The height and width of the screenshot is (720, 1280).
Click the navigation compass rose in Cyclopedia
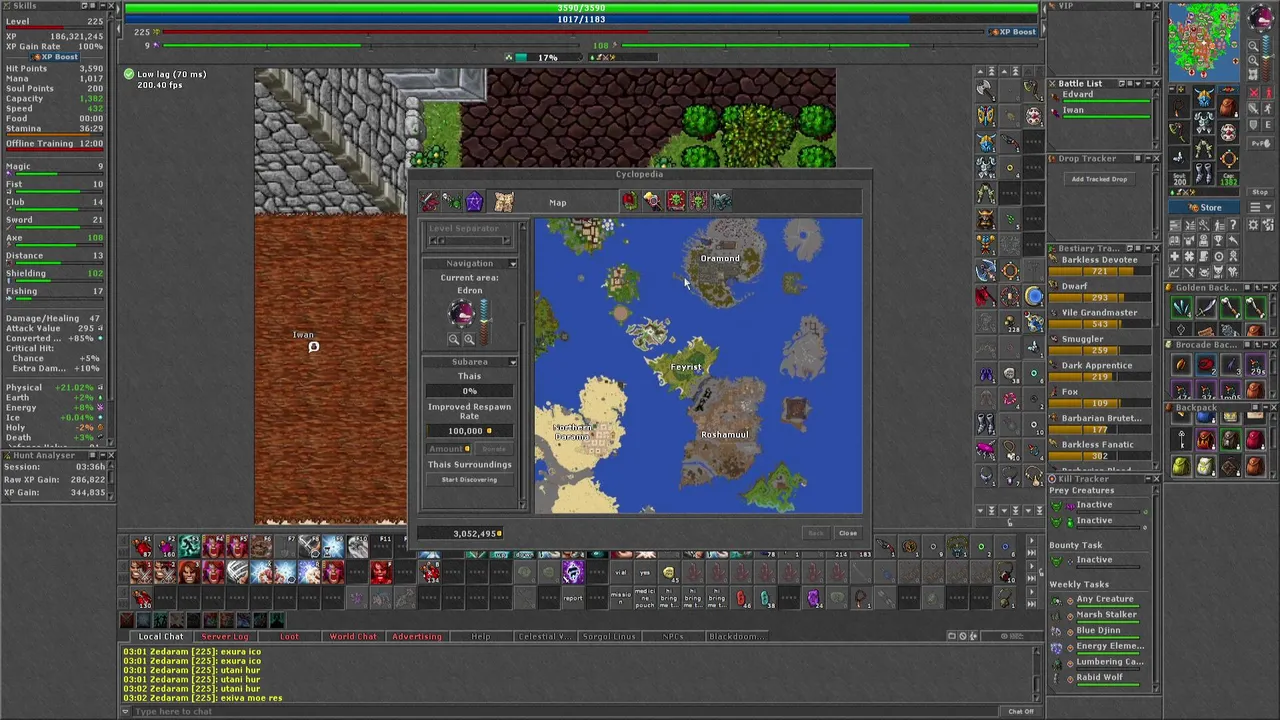[x=461, y=314]
